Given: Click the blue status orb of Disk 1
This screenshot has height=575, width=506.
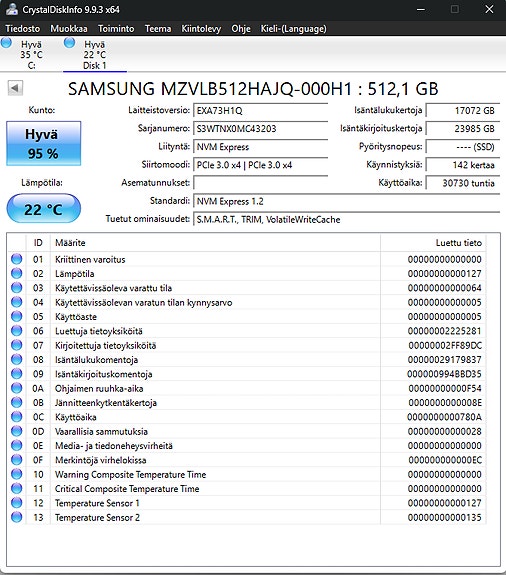Looking at the screenshot, I should 69,43.
